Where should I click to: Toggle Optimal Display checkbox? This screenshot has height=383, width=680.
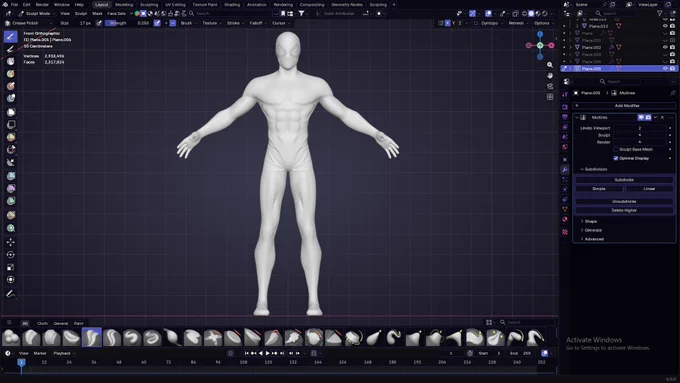(x=616, y=158)
